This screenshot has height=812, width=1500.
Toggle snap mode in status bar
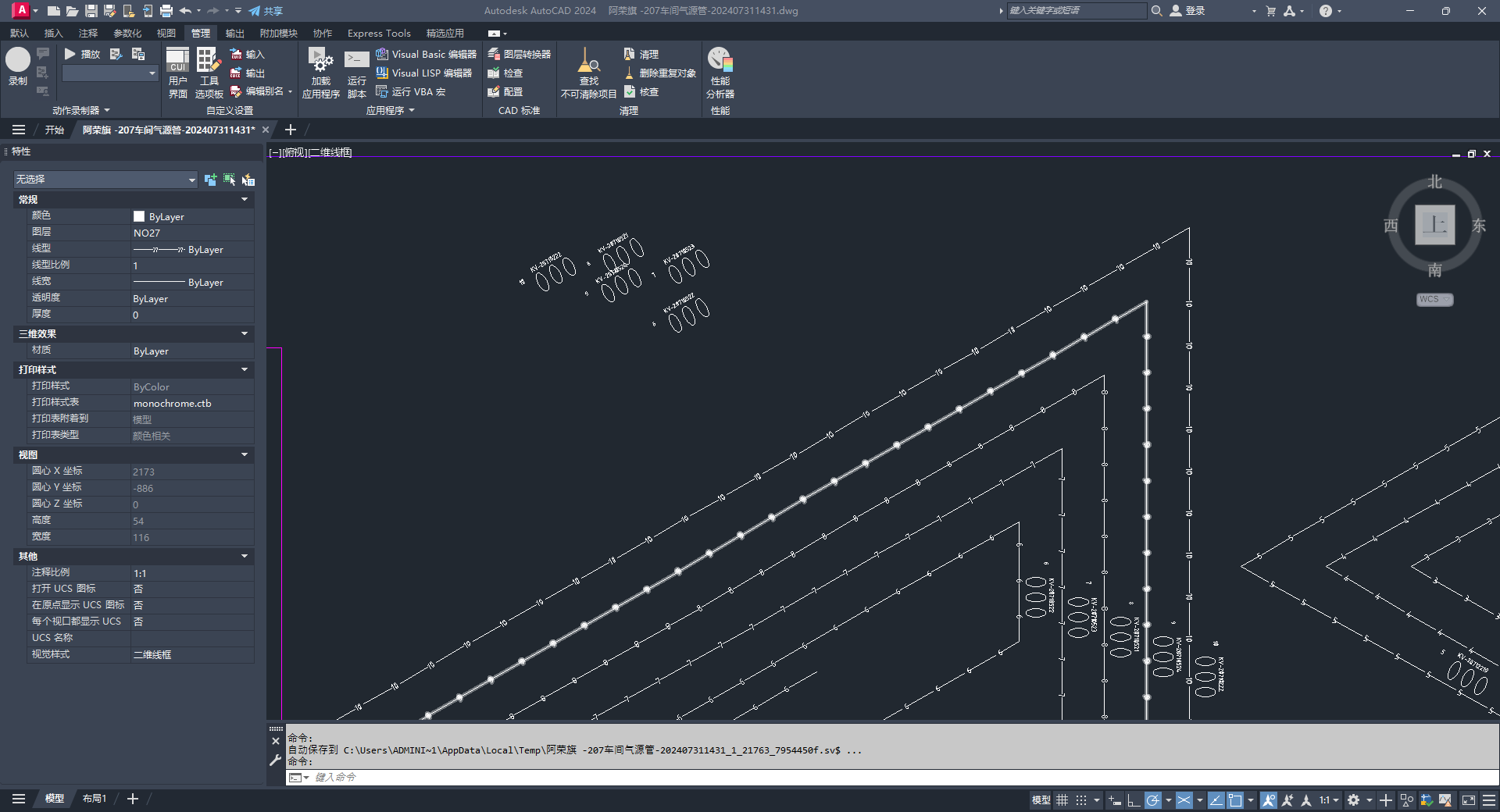1081,800
